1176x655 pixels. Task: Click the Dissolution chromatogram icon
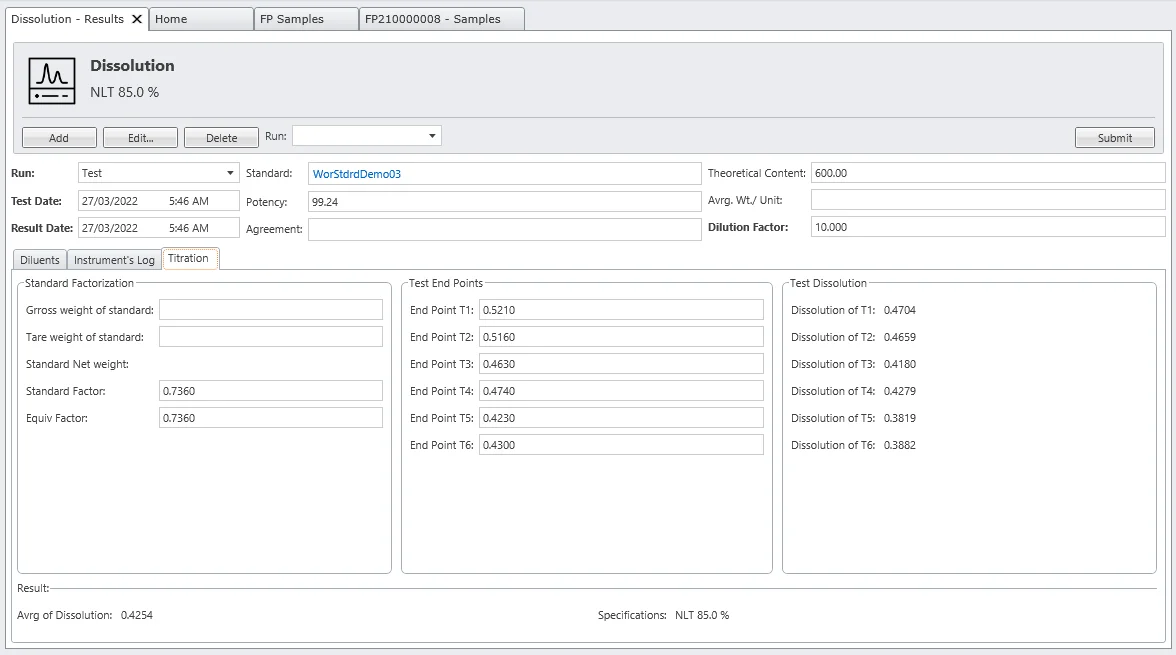point(51,81)
